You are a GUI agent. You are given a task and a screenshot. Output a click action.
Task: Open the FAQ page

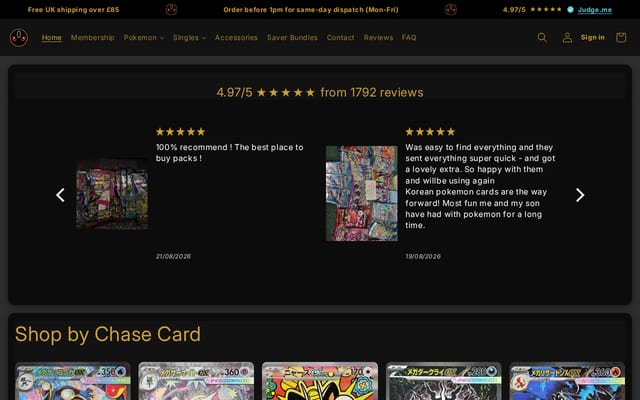(x=409, y=38)
